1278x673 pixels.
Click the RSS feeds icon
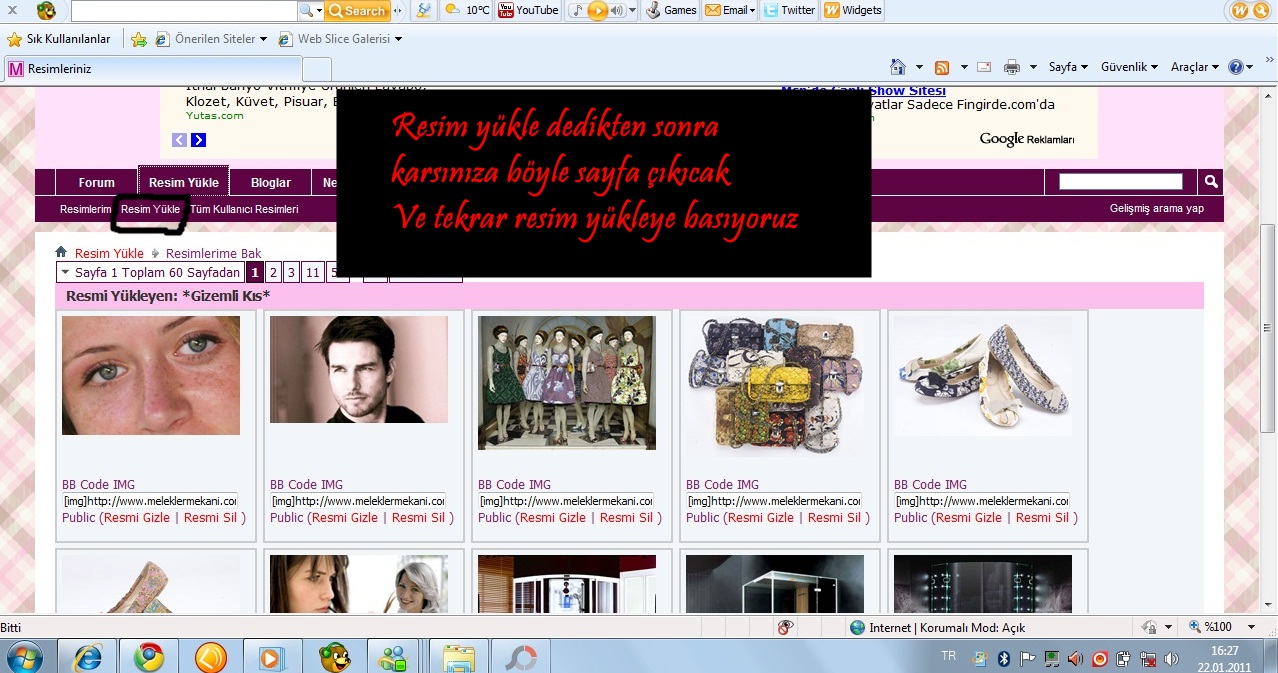point(941,67)
